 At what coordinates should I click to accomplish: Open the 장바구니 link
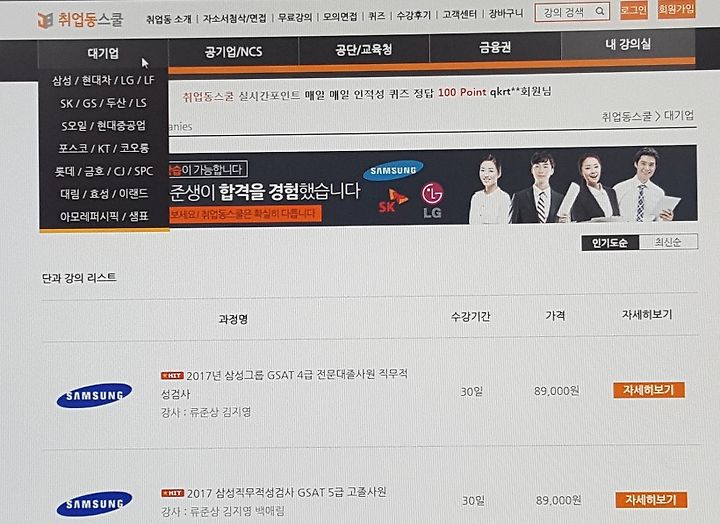point(506,14)
